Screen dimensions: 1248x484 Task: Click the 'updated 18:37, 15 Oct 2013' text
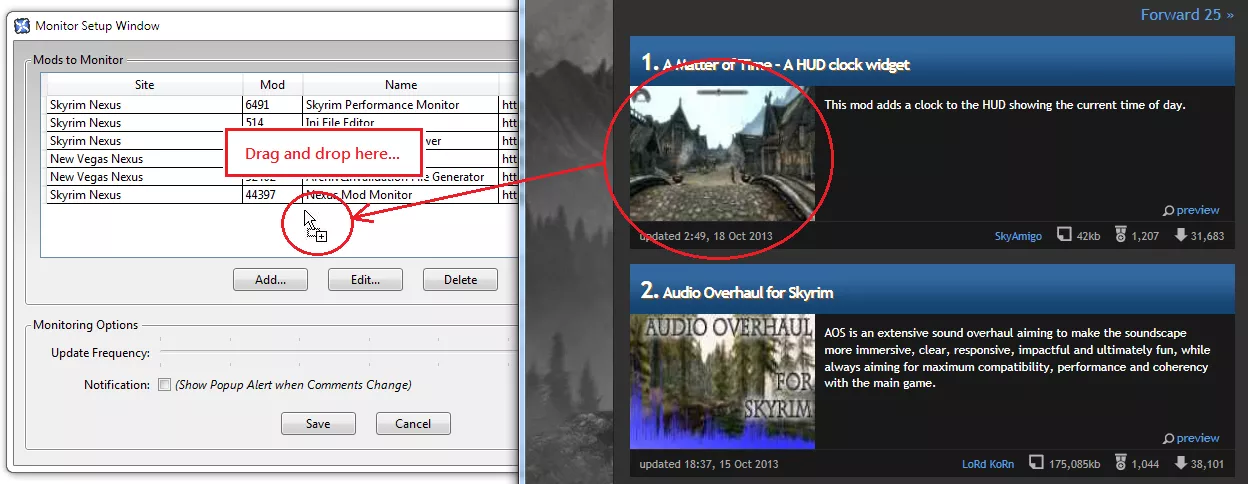click(x=709, y=465)
